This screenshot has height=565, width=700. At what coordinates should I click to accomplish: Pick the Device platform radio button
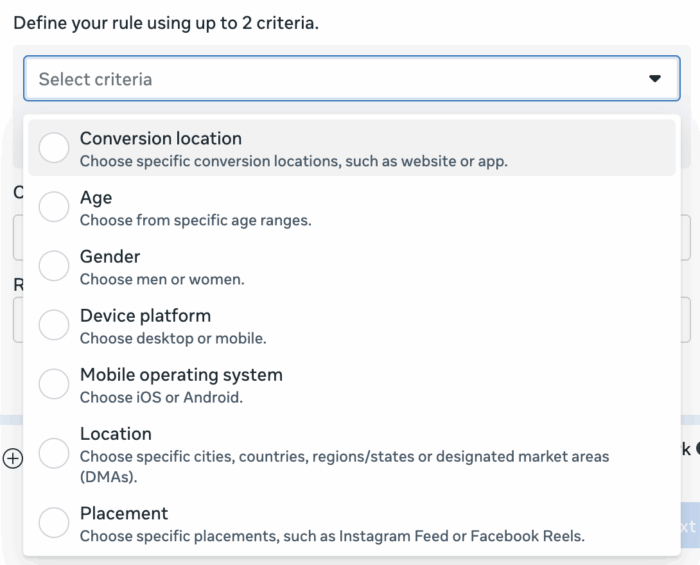(54, 325)
